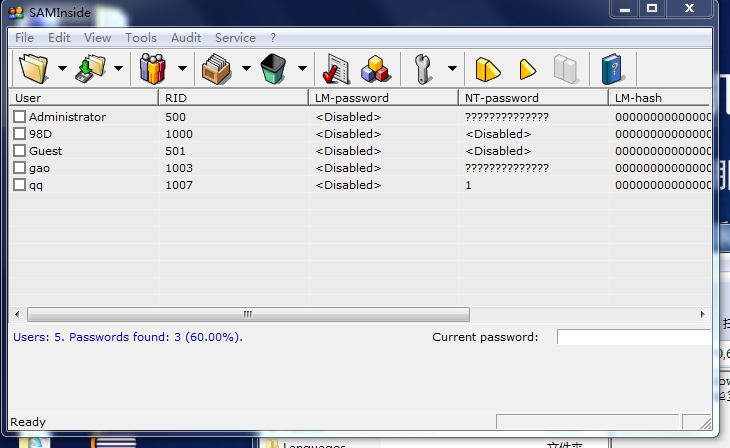Screen dimensions: 730x448
Task: Click Guest's NT-password <Disabled> cell
Action: click(498, 151)
